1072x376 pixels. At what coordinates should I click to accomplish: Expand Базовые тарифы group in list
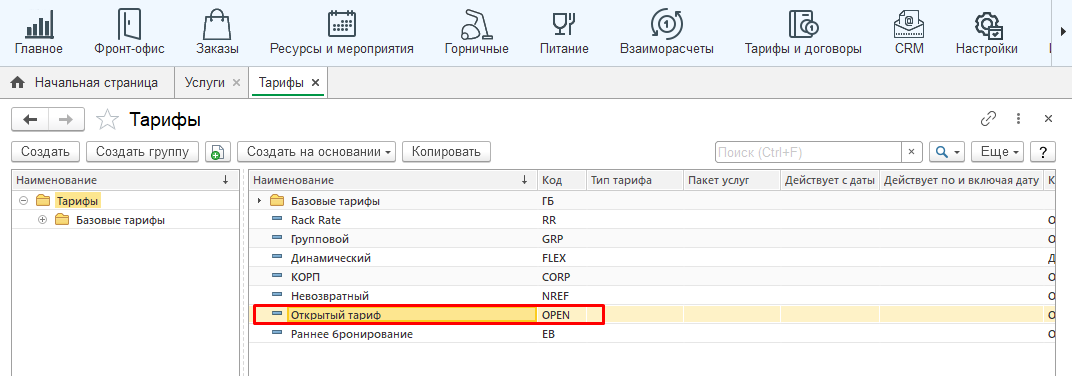[259, 201]
